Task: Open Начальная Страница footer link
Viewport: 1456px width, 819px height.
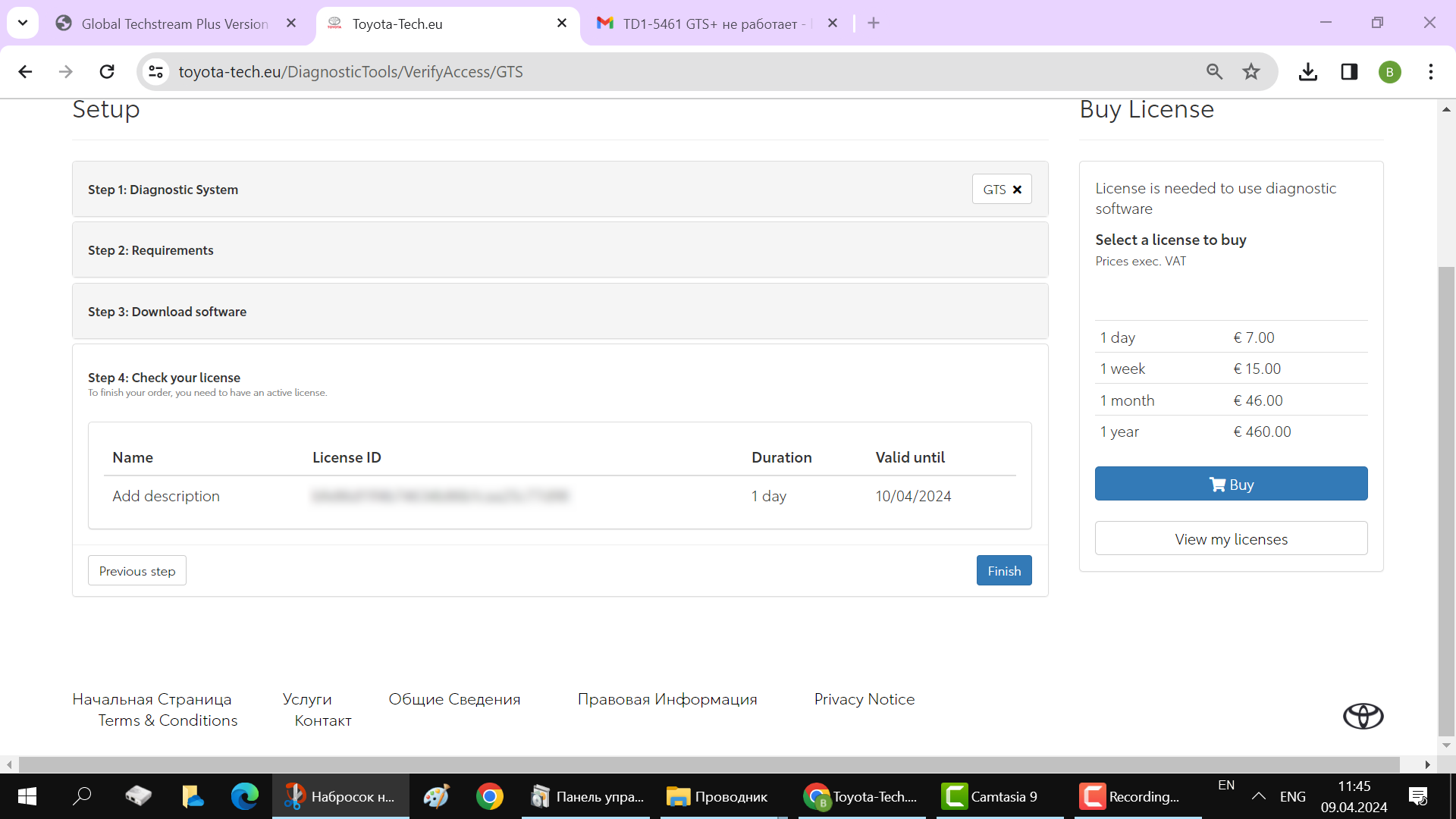Action: (x=152, y=699)
